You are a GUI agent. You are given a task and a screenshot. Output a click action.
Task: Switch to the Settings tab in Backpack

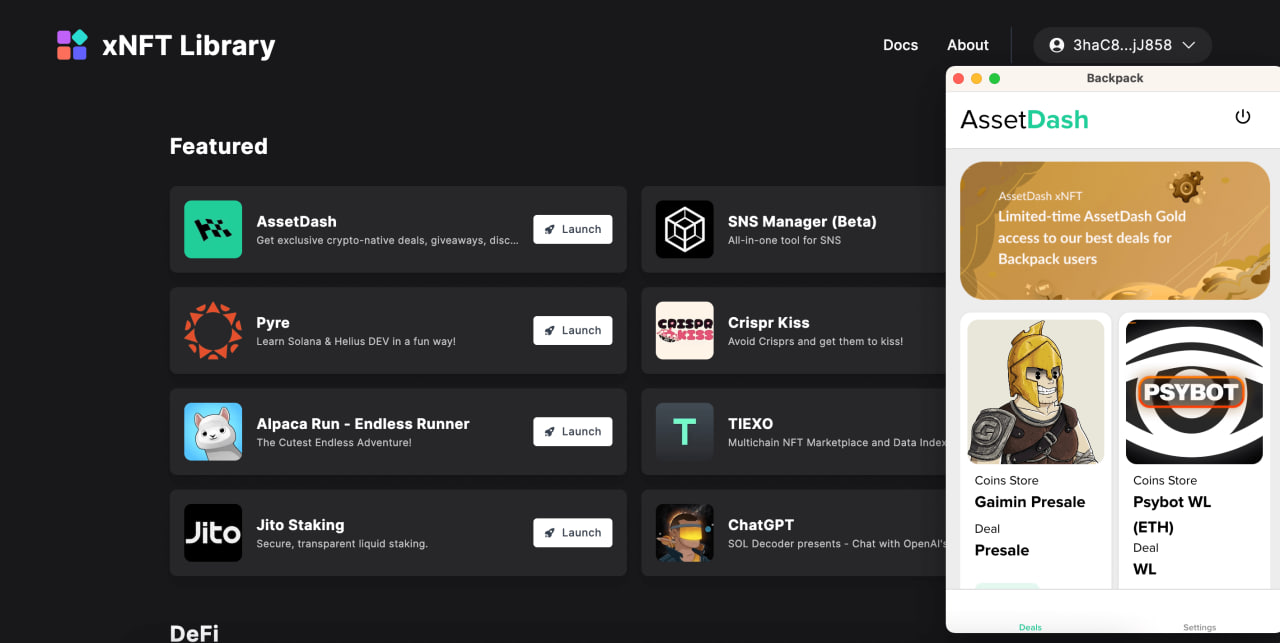click(1200, 627)
